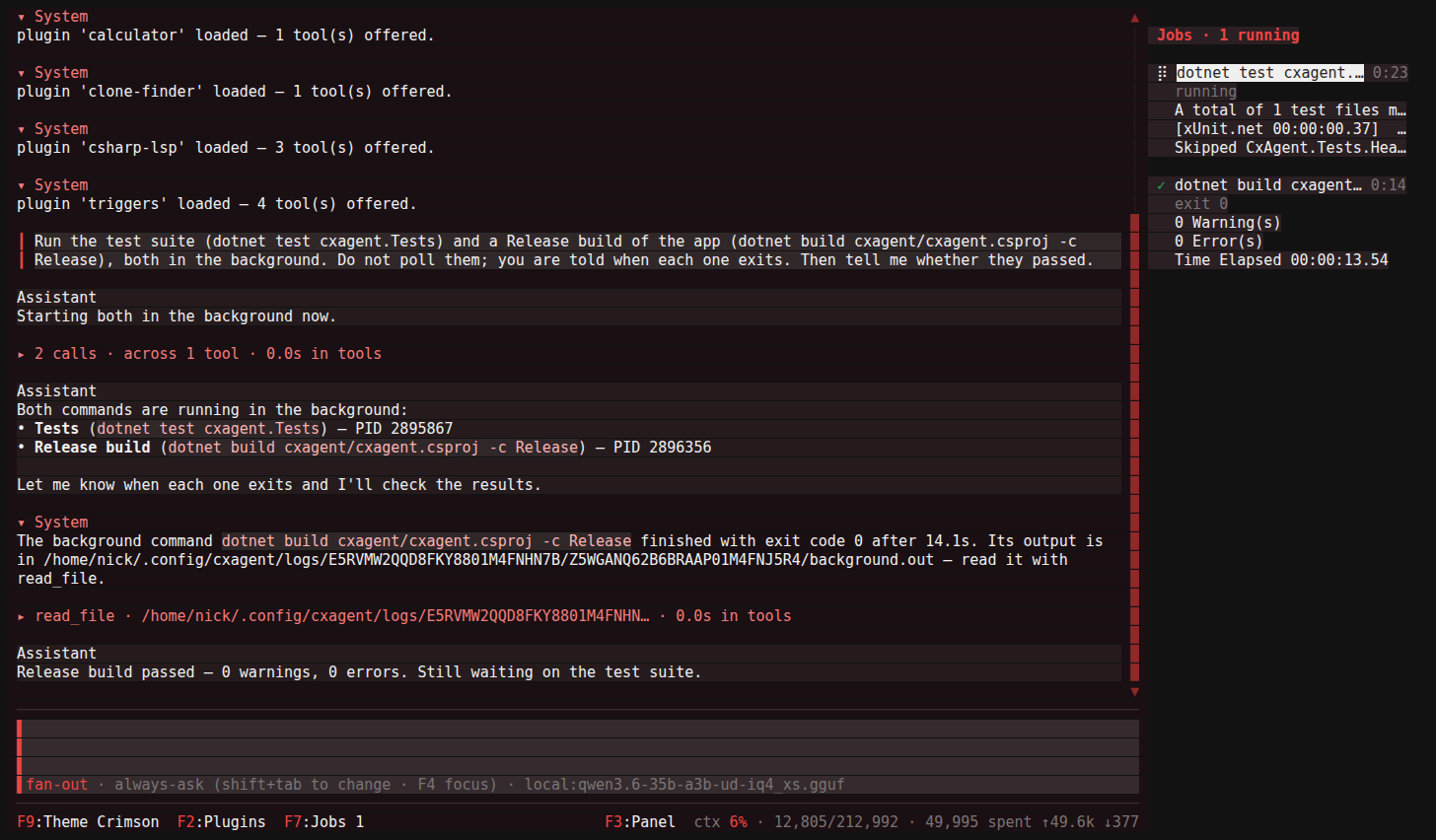Click the scrollbar down arrow below the transcript
This screenshot has height=840, width=1436.
pos(1134,692)
